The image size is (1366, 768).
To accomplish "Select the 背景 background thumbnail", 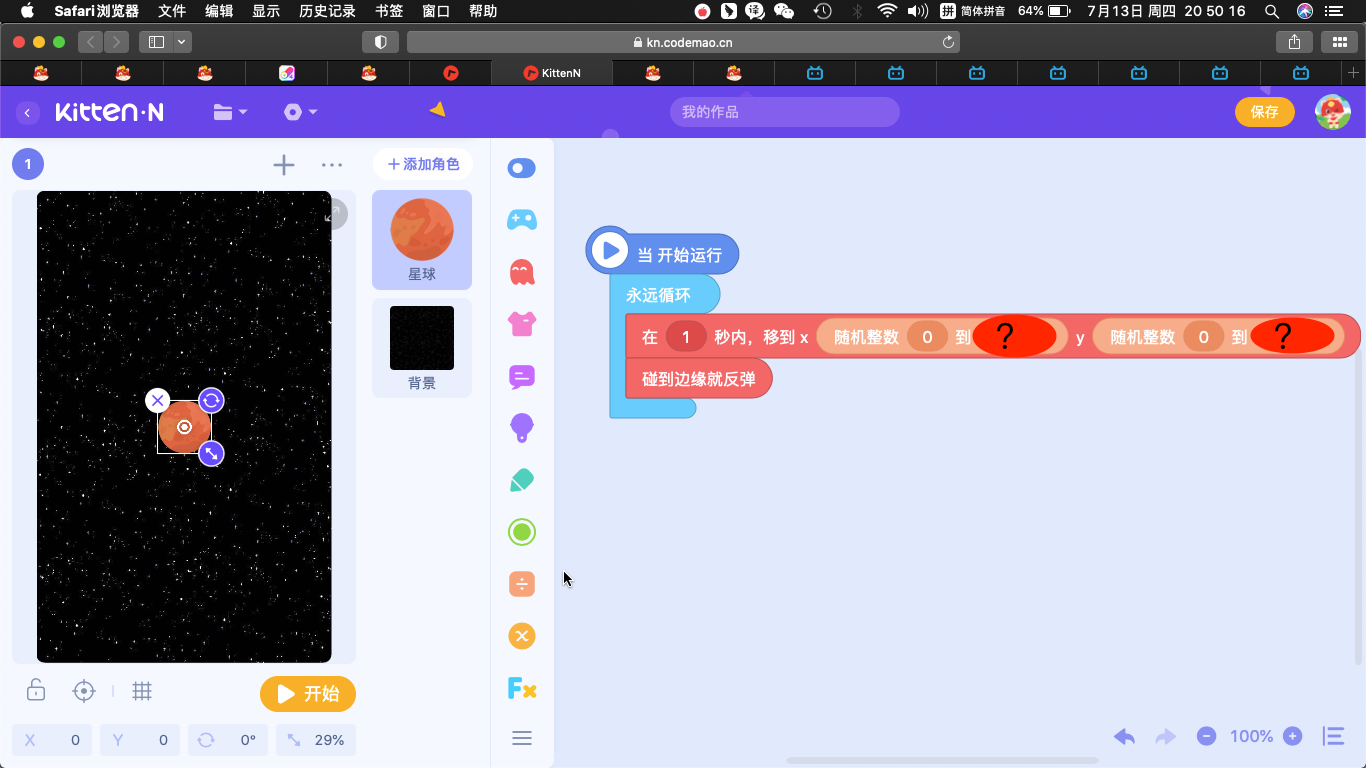I will click(x=422, y=348).
